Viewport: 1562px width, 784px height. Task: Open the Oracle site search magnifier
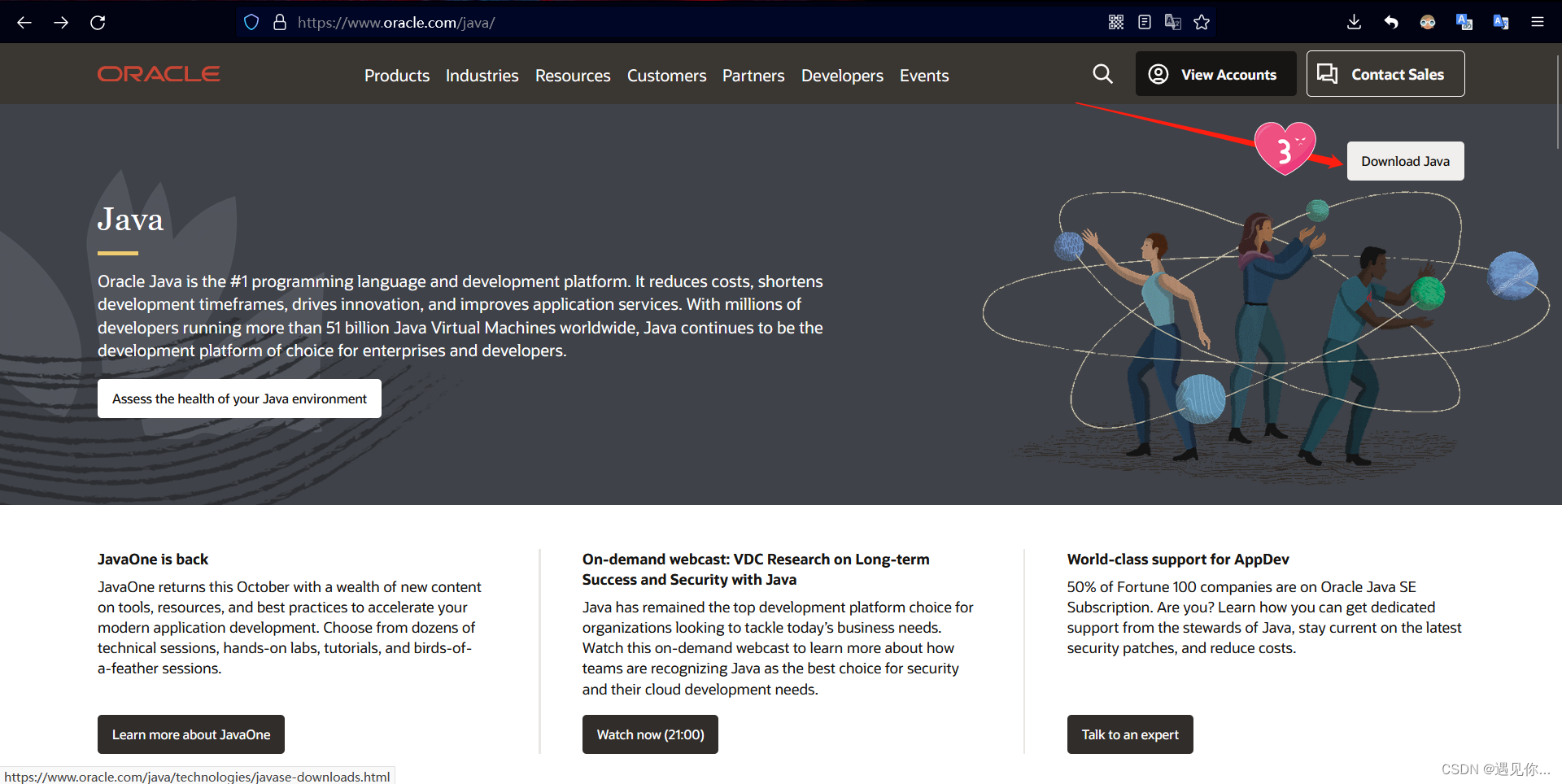pos(1102,74)
